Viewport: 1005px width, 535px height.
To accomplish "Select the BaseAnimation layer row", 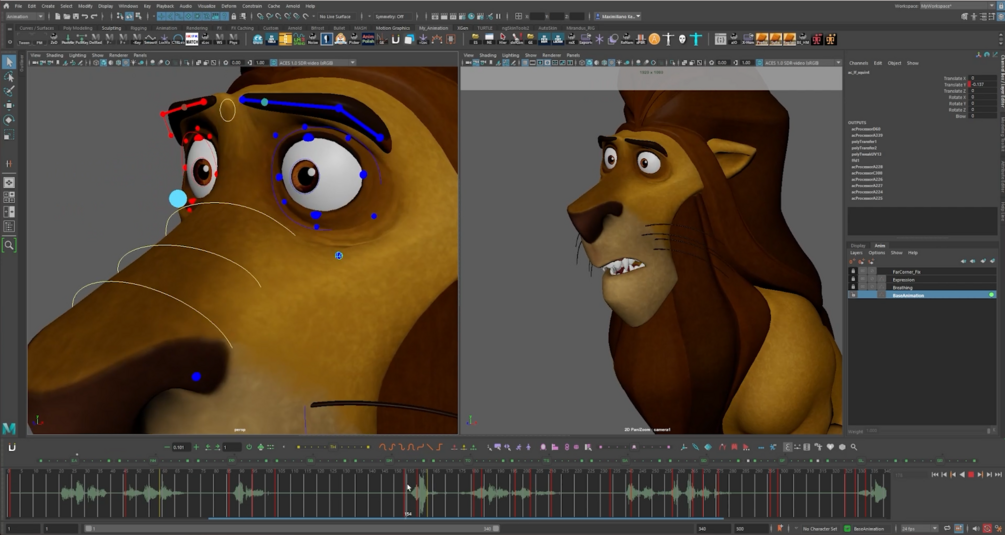I will [x=922, y=295].
